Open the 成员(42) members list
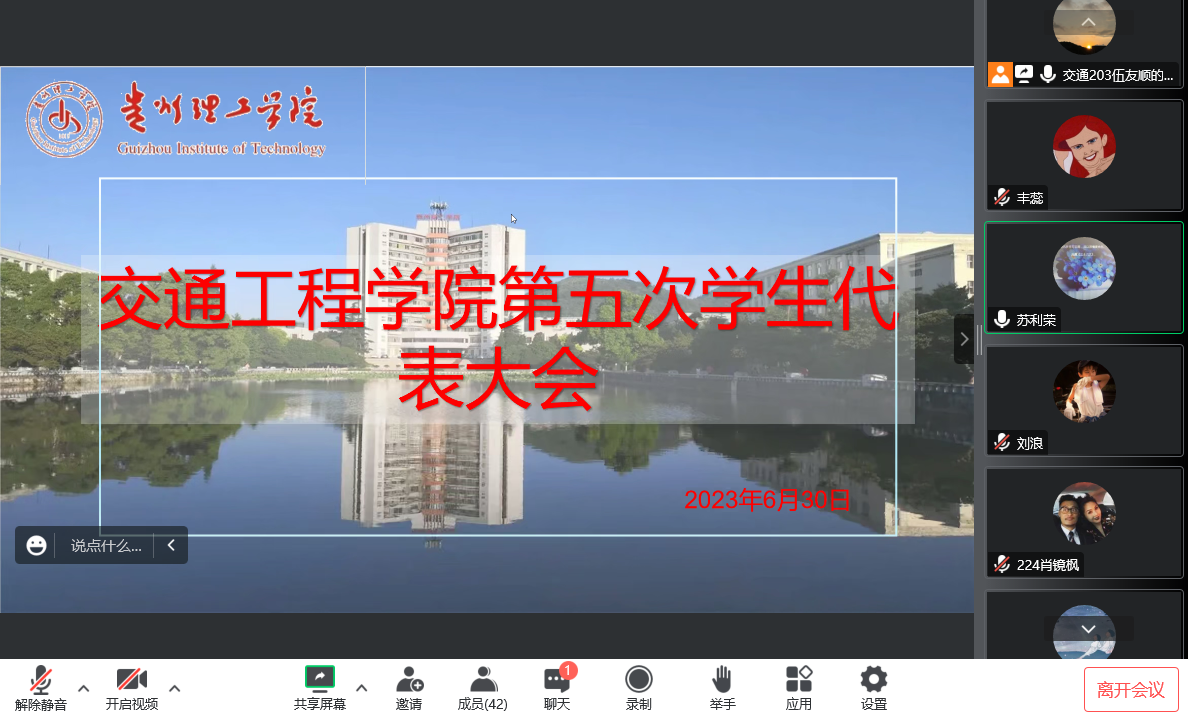Viewport: 1188px width, 717px height. point(483,681)
